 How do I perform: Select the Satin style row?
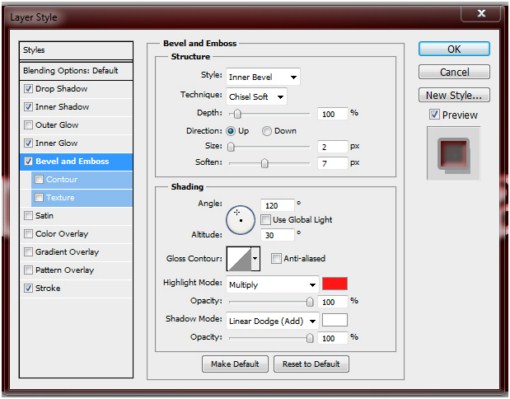click(x=76, y=216)
